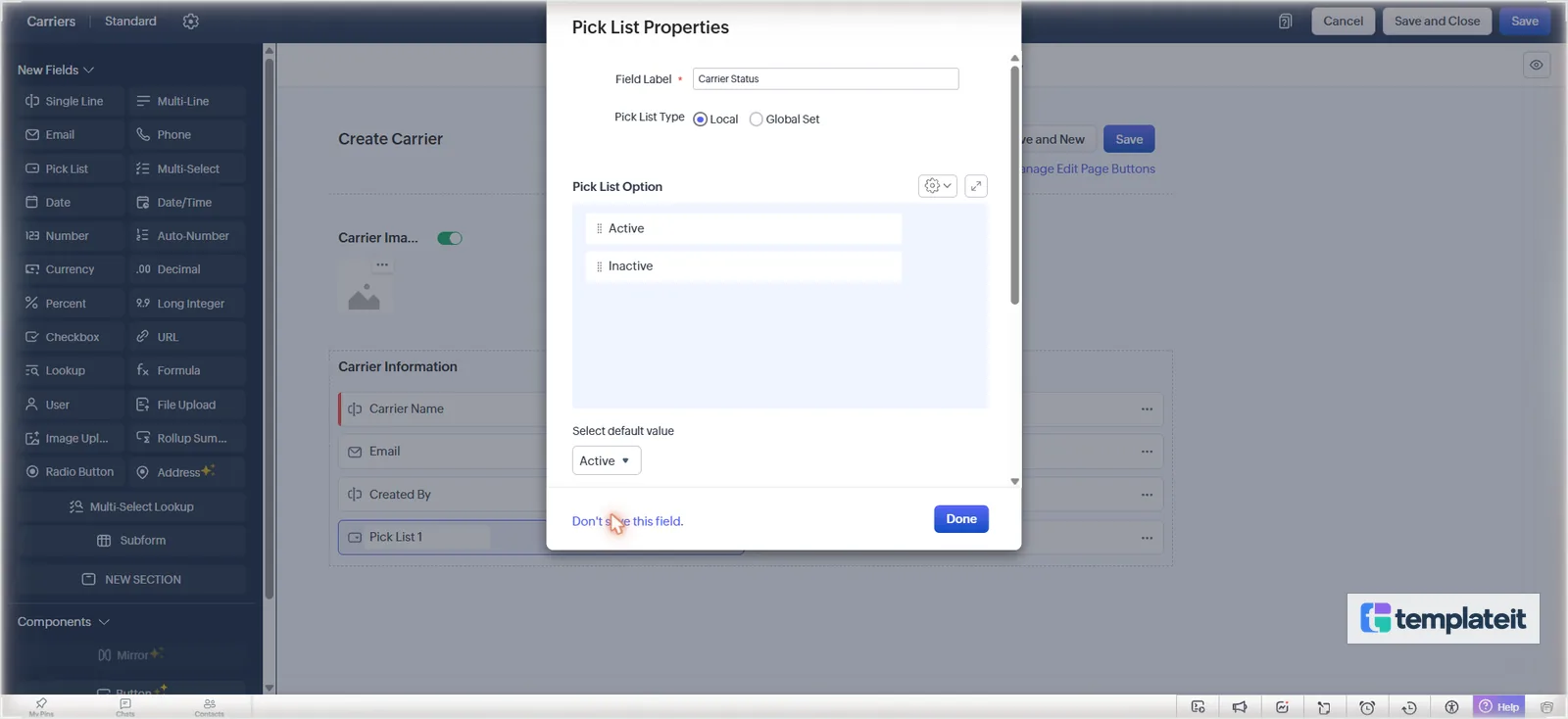Image resolution: width=1568 pixels, height=719 pixels.
Task: Select the Global Set radio option
Action: coord(756,120)
